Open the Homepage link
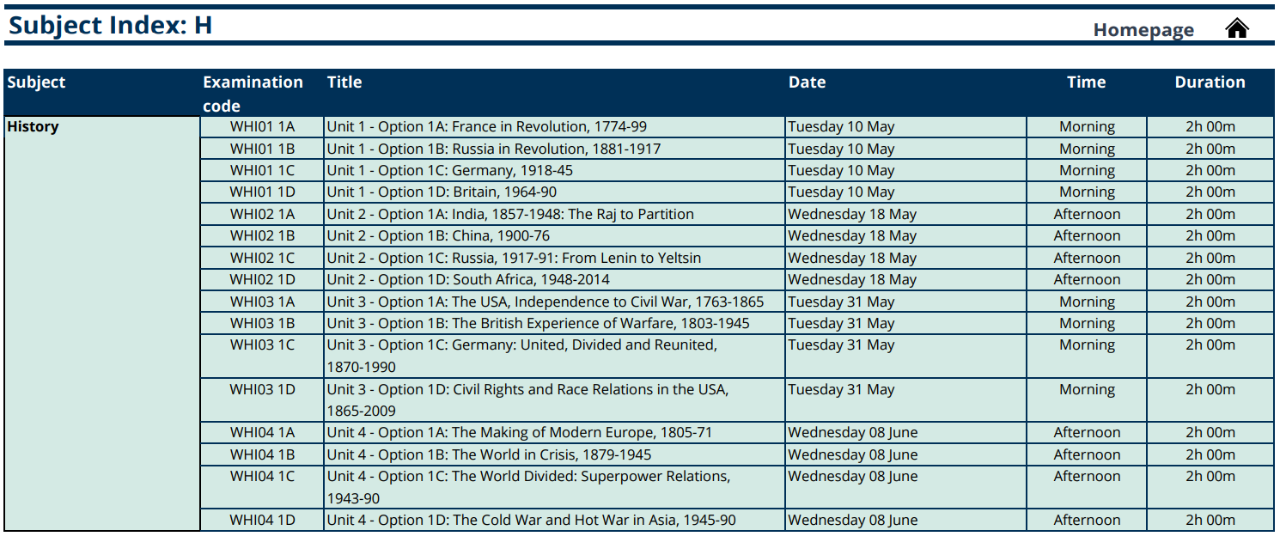This screenshot has width=1280, height=536. 1143,30
